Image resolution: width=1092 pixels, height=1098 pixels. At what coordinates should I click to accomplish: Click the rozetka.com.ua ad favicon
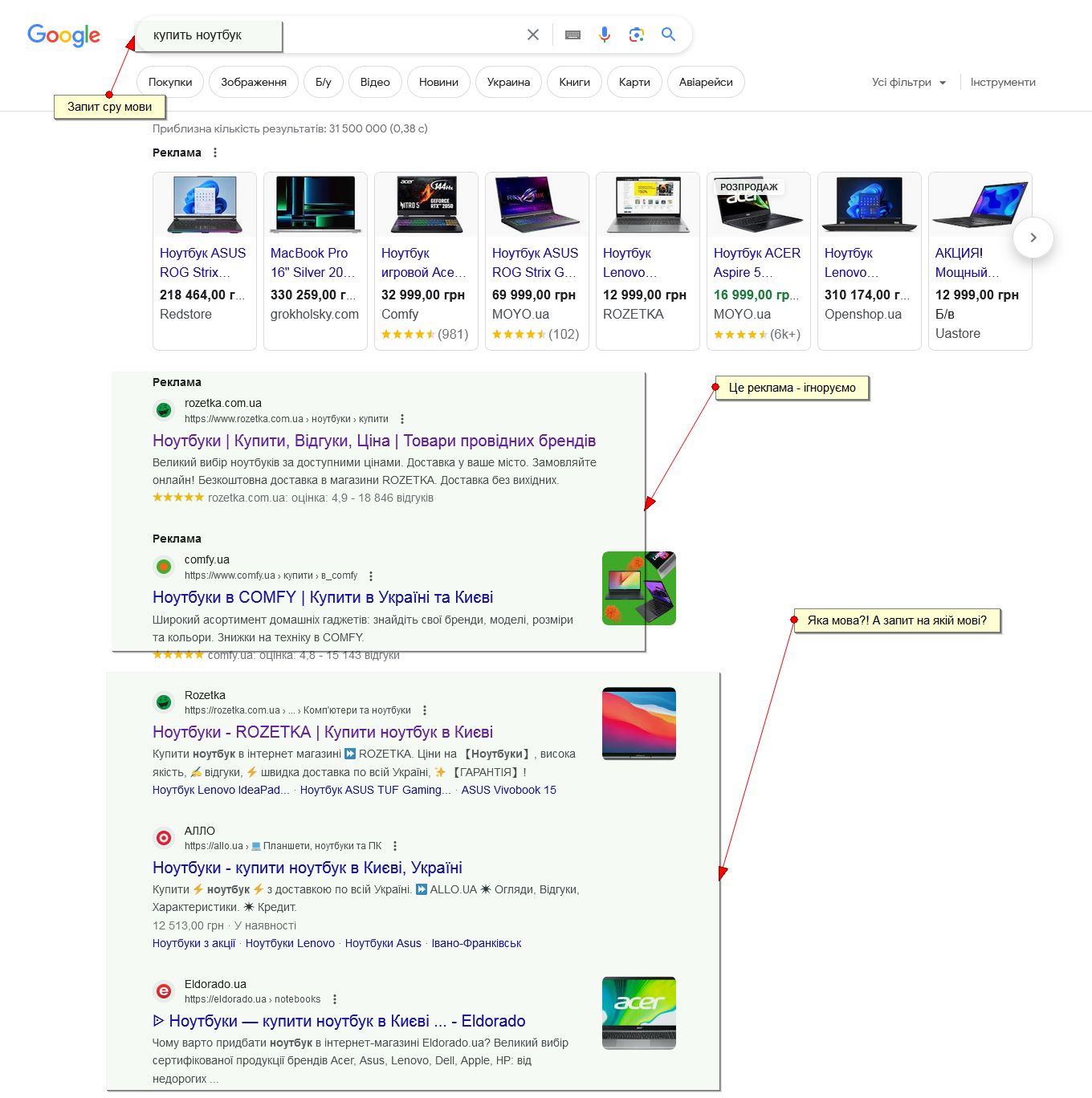click(164, 410)
